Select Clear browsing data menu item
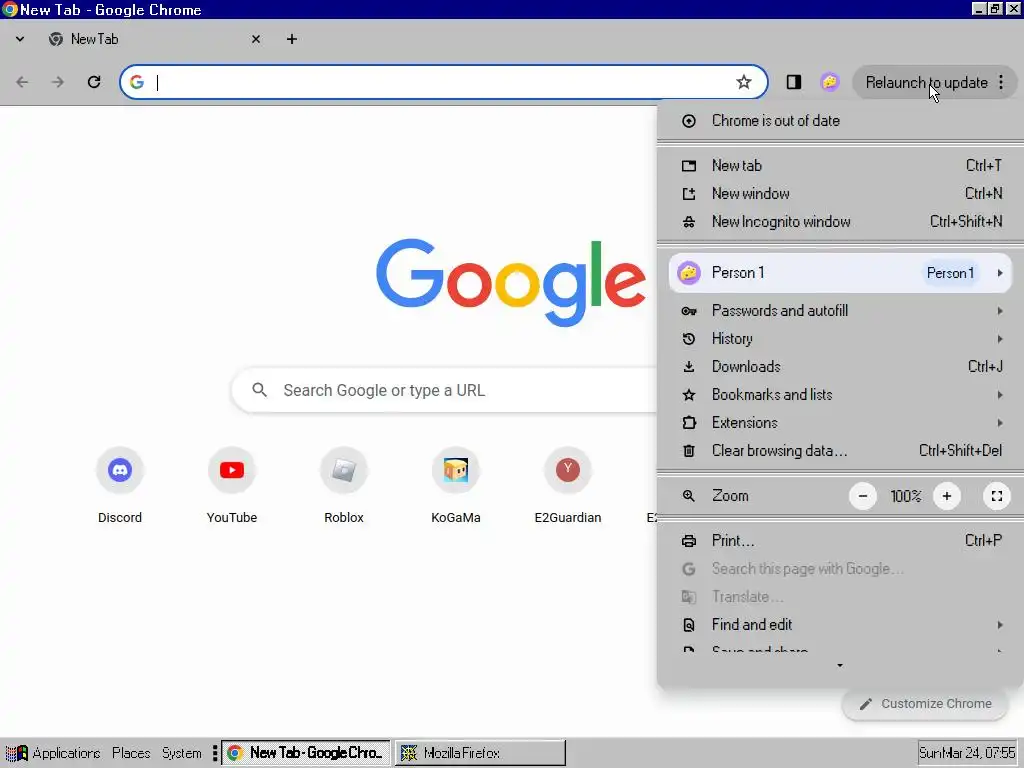Viewport: 1024px width, 768px height. point(840,451)
